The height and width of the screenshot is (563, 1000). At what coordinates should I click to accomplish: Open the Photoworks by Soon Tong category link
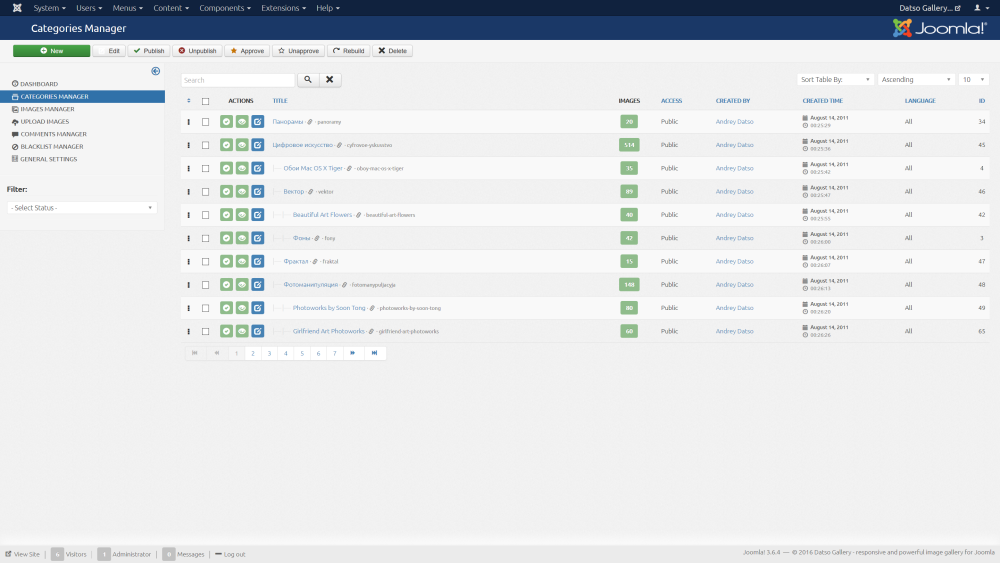click(x=329, y=308)
